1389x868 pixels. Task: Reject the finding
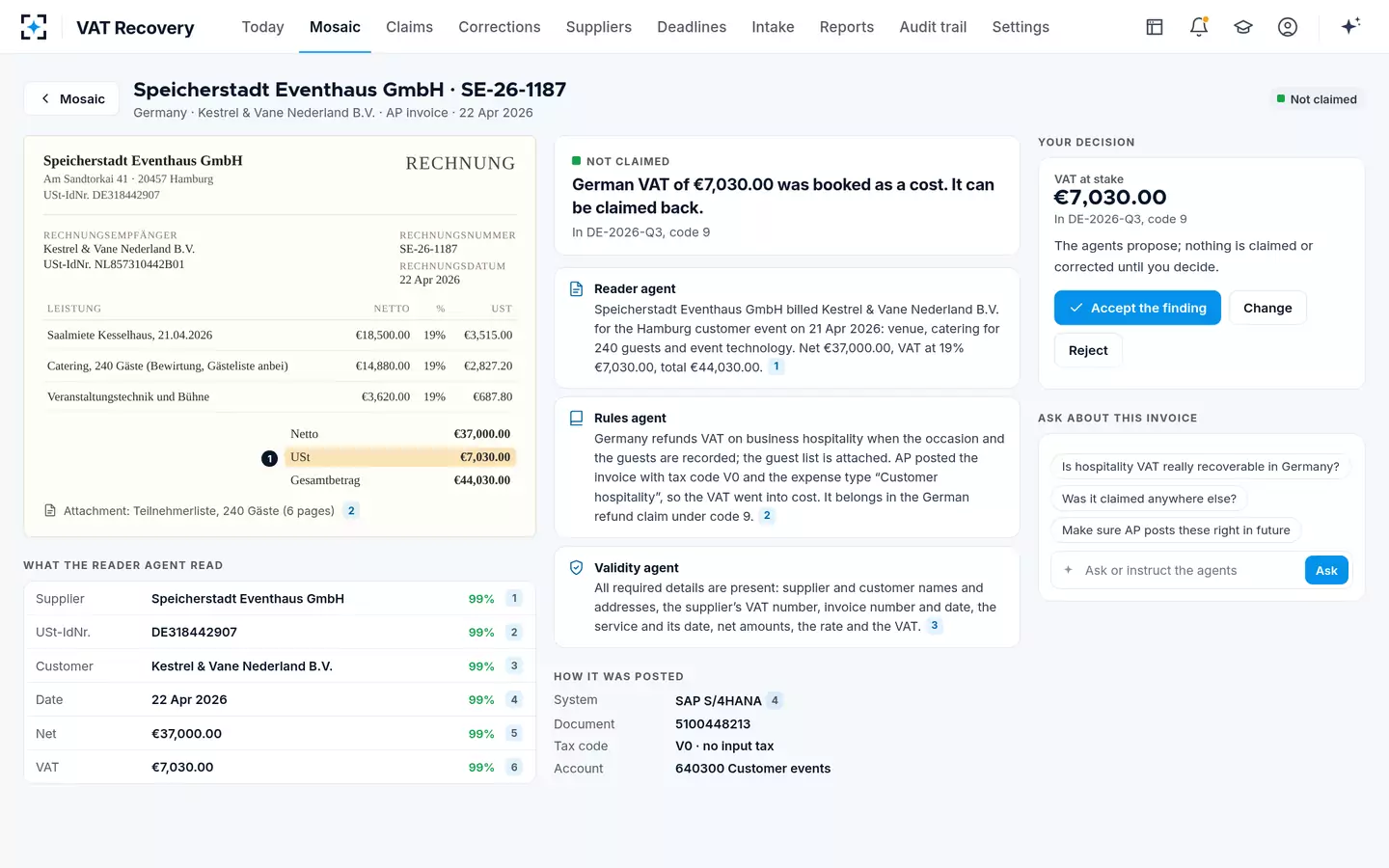coord(1088,350)
